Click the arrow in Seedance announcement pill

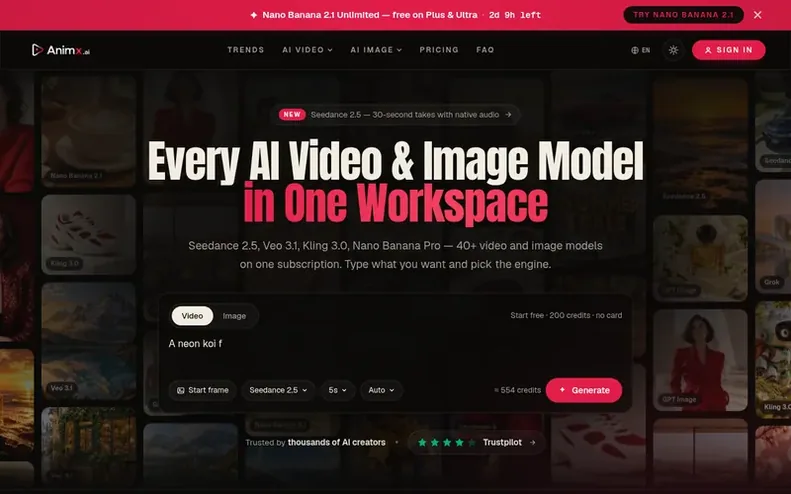pyautogui.click(x=508, y=115)
